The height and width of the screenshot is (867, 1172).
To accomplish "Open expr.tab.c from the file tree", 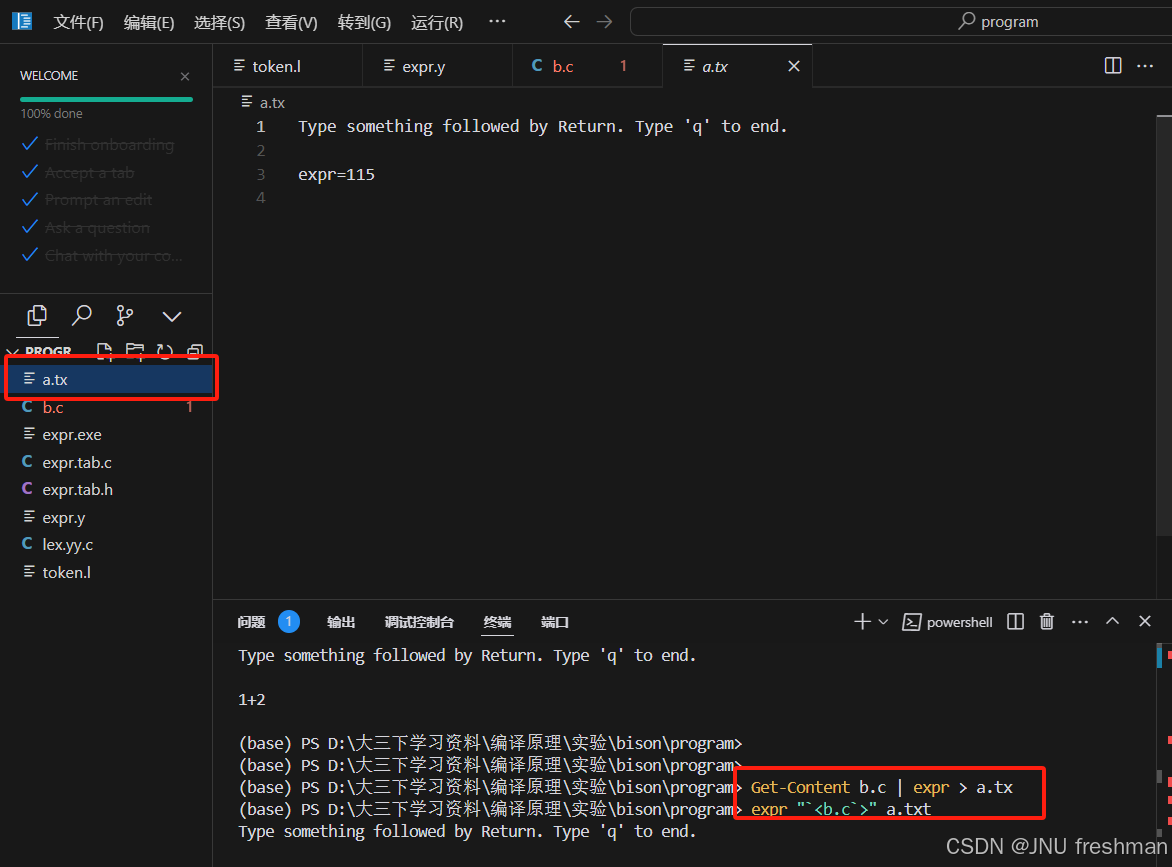I will point(106,463).
